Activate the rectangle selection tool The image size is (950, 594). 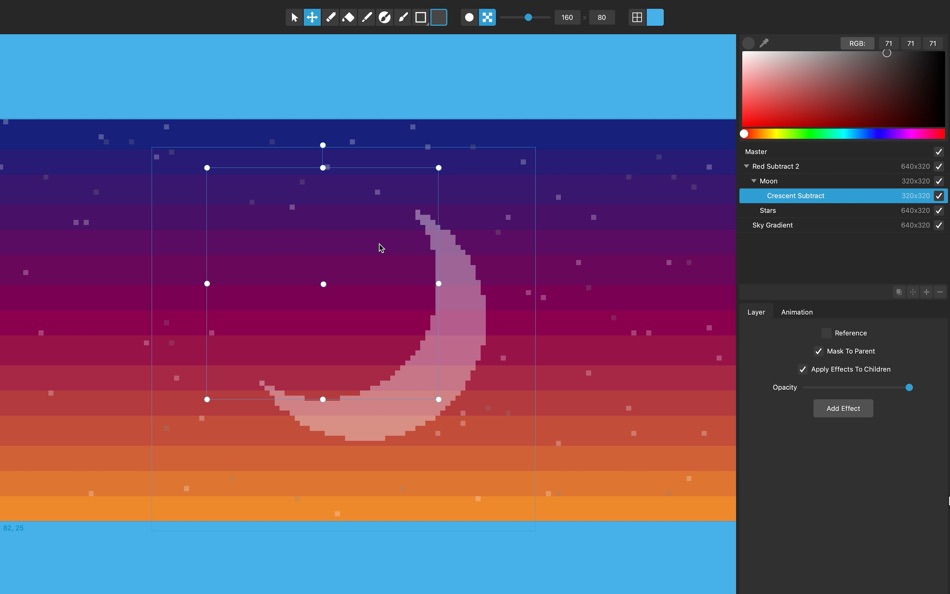pyautogui.click(x=420, y=17)
